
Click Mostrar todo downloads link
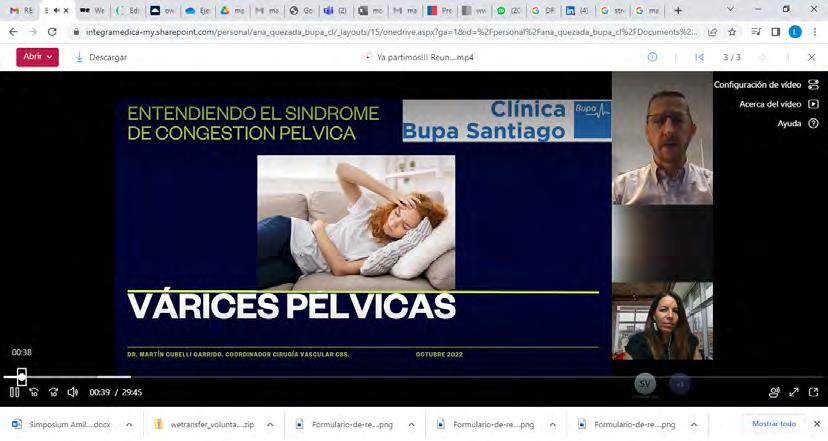pos(774,424)
